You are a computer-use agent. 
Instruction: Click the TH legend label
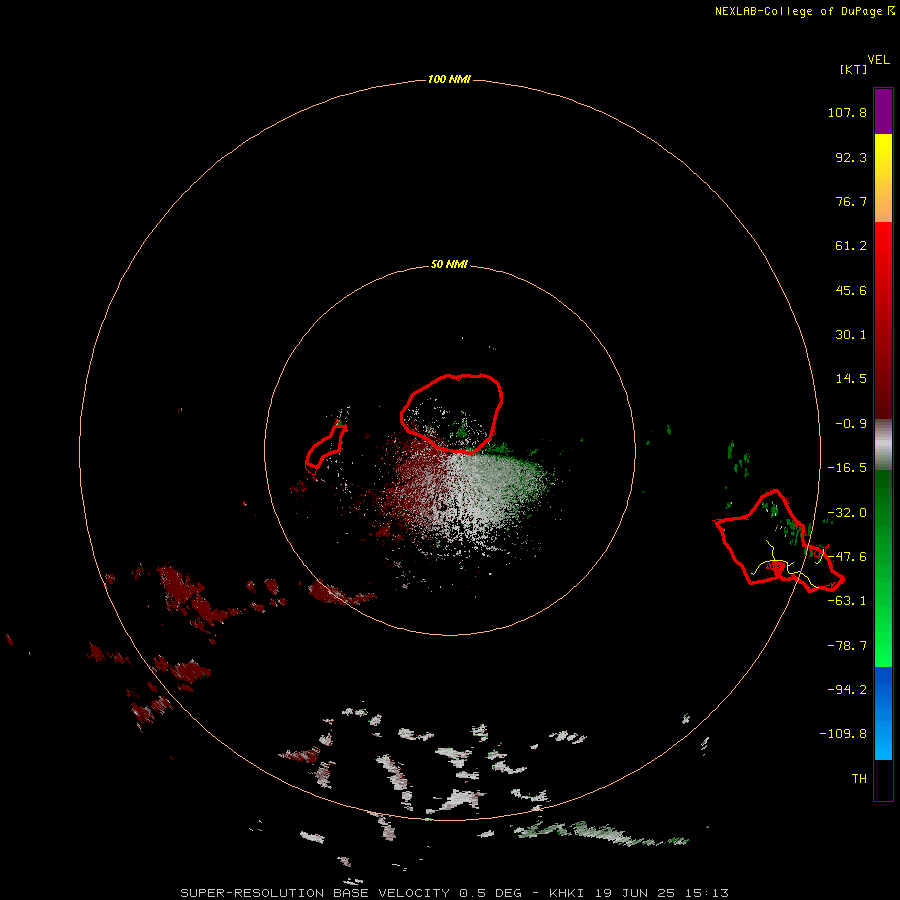pos(859,778)
